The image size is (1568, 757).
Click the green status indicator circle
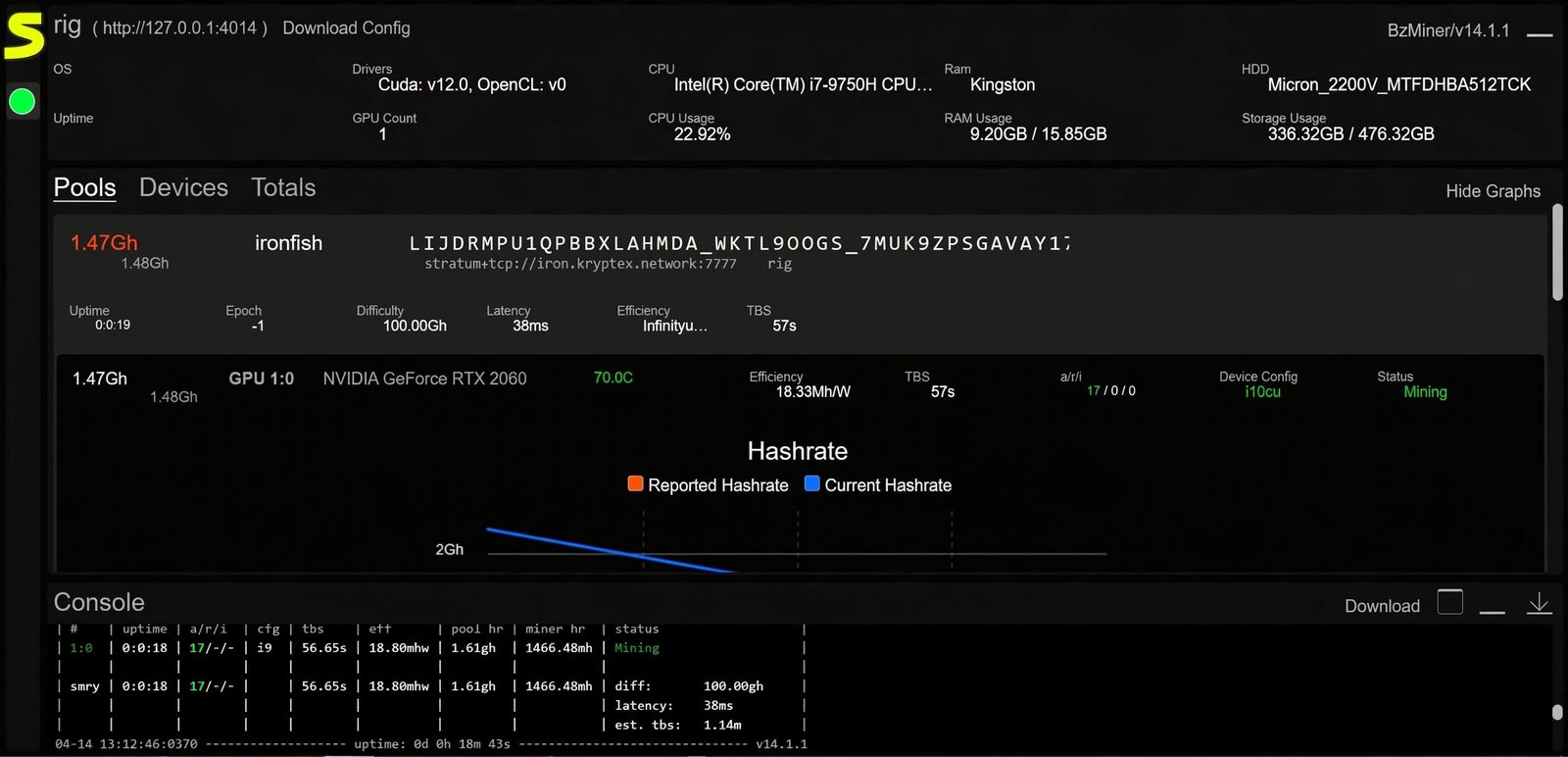22,101
